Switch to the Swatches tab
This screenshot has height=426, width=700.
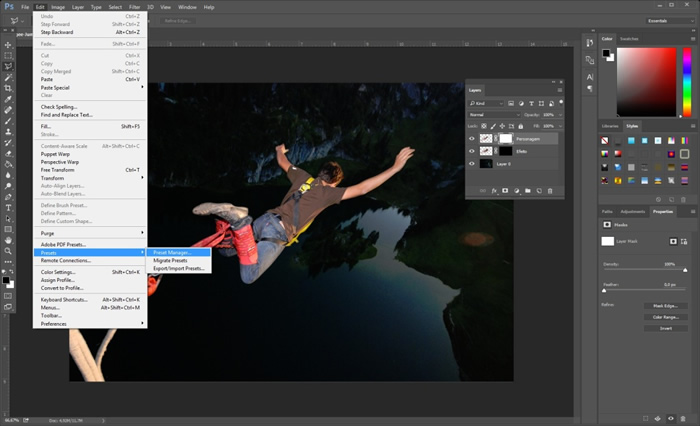tap(629, 38)
